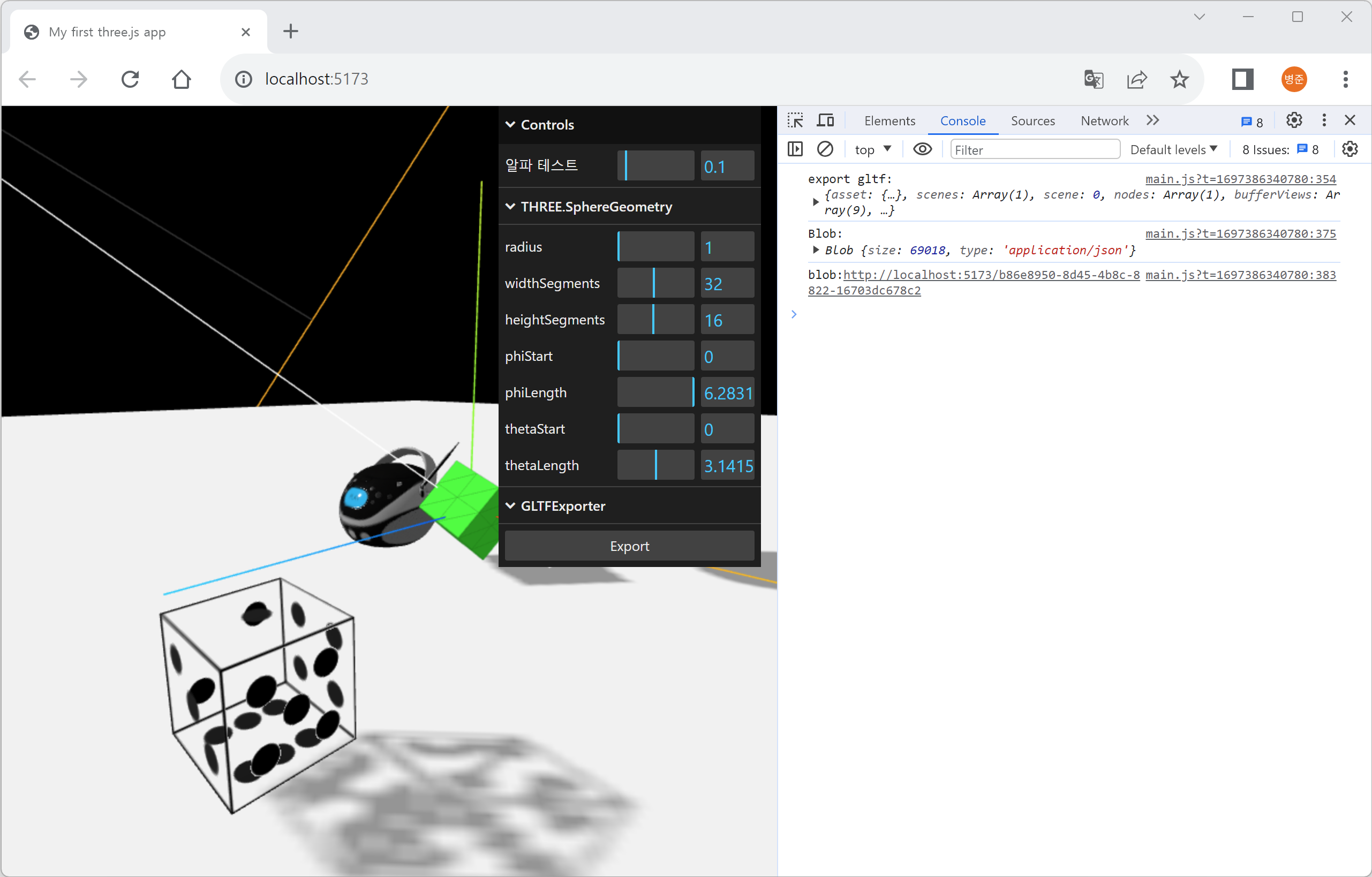Bookmark this page with the star icon
Screen dimensions: 1372x877
[1179, 79]
